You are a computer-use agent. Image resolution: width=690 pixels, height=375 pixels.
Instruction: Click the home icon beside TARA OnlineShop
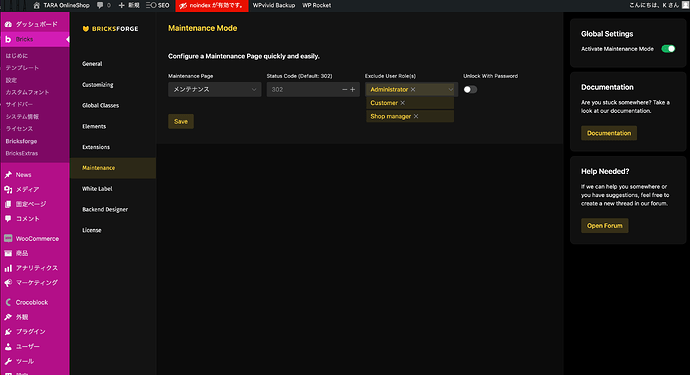coord(37,5)
